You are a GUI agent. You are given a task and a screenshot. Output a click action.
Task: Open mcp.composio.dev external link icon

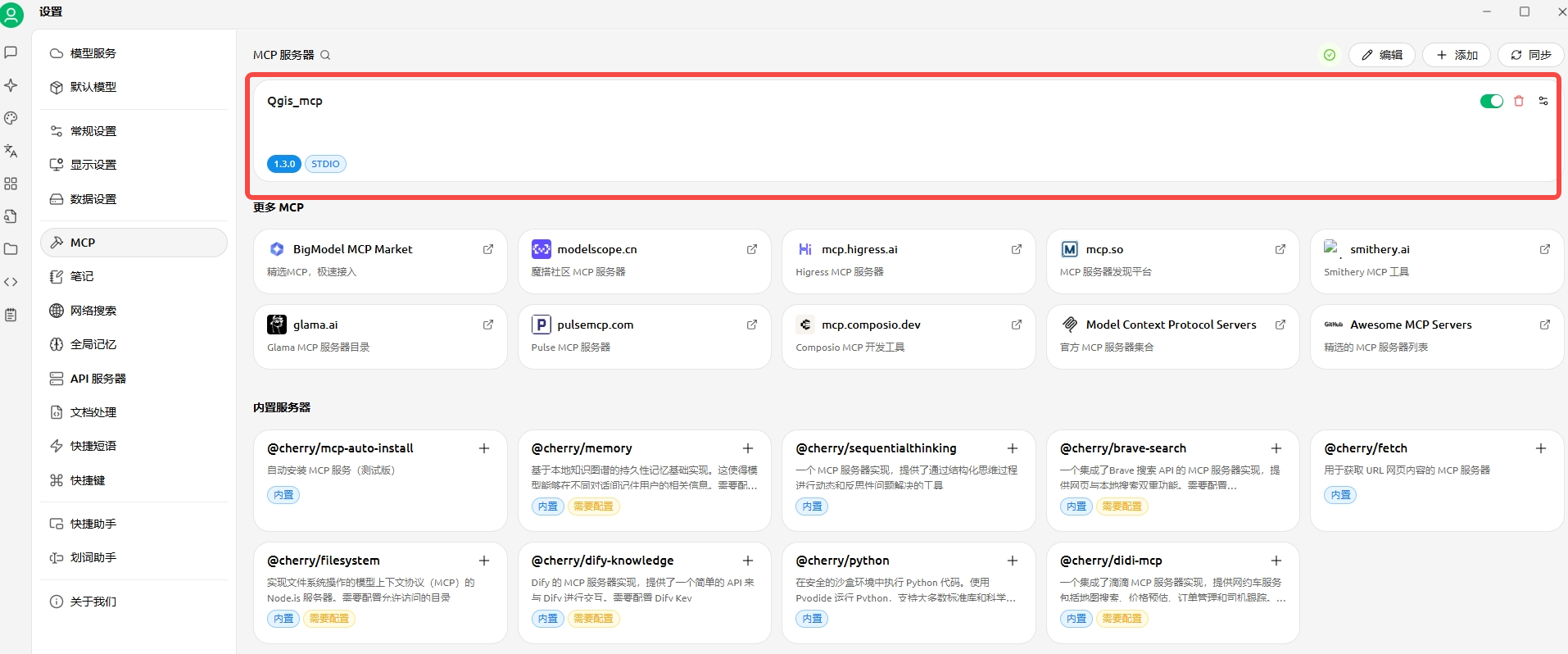[1017, 325]
